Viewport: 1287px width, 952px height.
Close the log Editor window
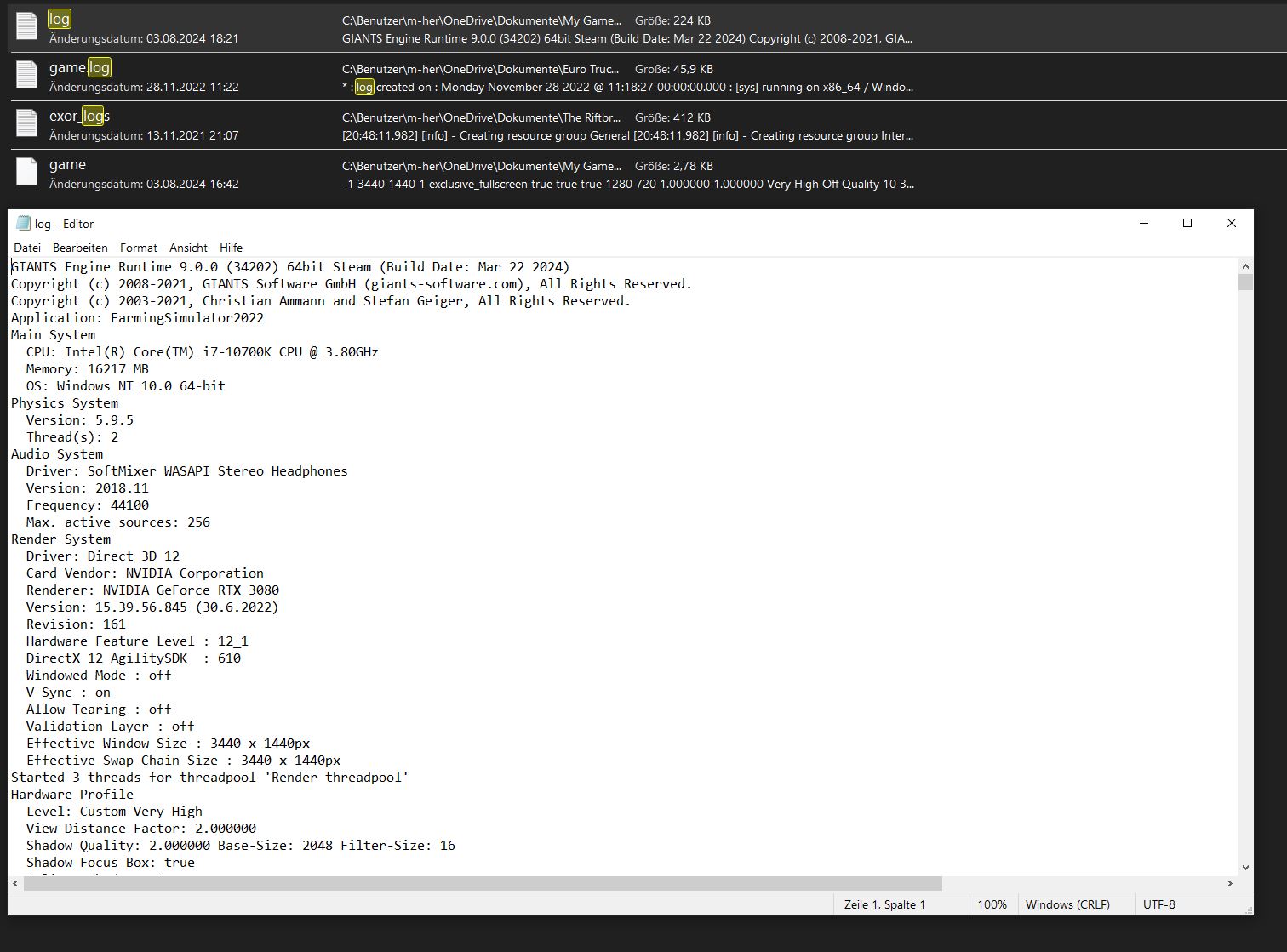pos(1231,224)
